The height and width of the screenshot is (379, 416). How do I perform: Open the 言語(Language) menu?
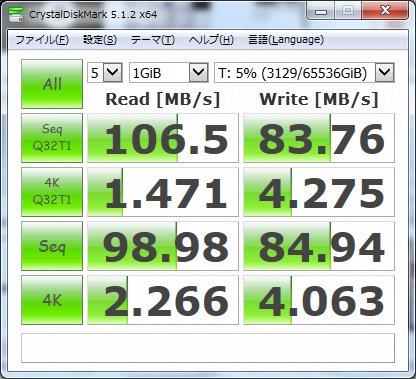point(286,40)
